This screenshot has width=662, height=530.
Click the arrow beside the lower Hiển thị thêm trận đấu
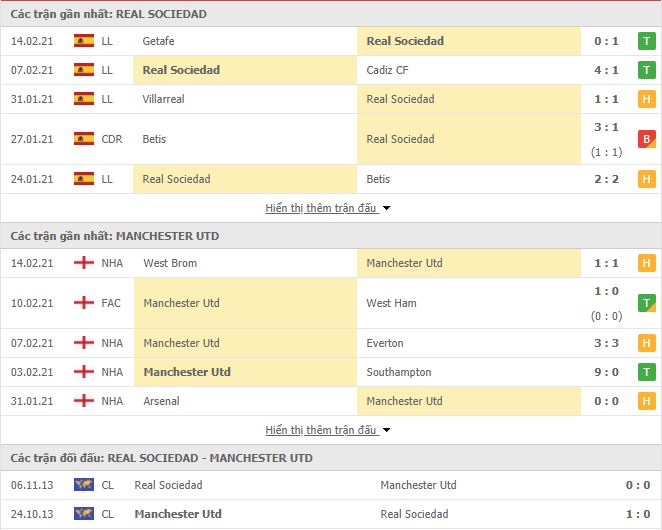(x=386, y=430)
